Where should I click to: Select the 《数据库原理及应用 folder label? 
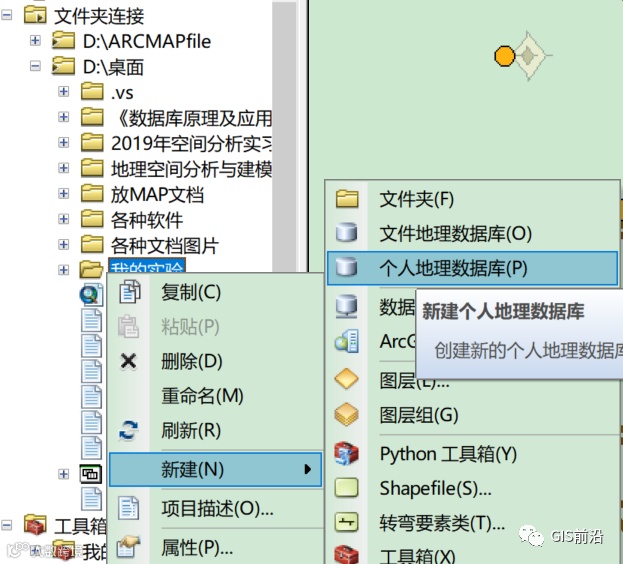coord(194,118)
